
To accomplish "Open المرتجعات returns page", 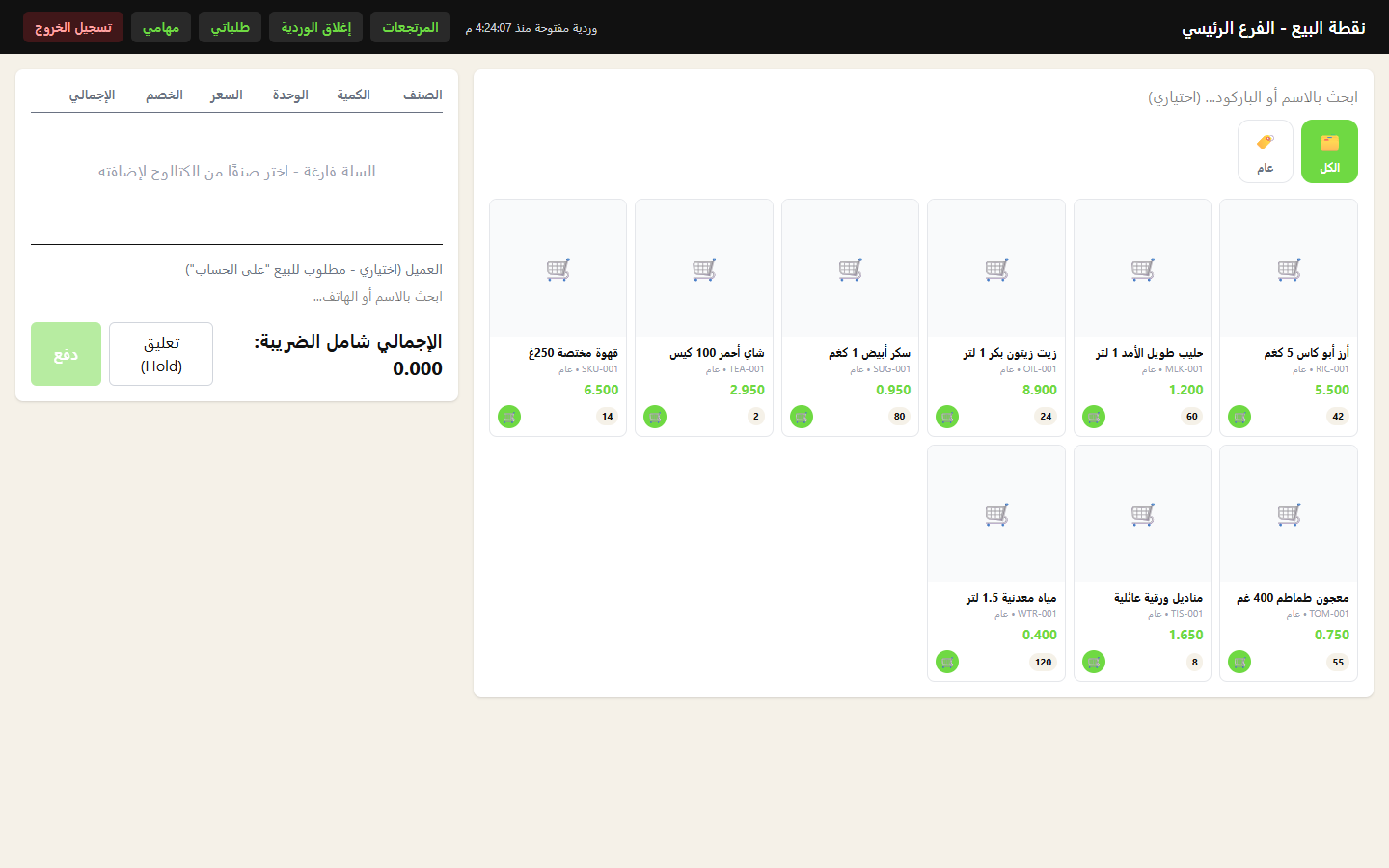I will pos(410,27).
